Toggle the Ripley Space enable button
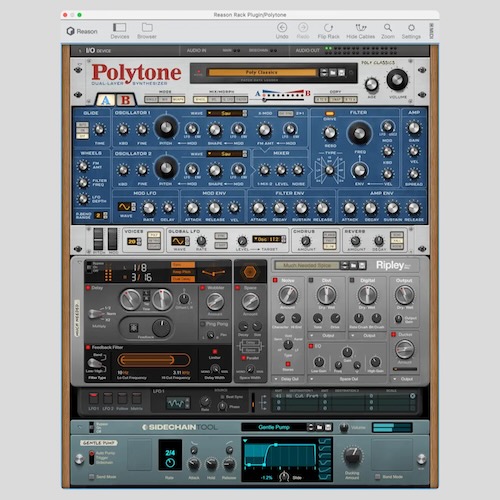The width and height of the screenshot is (500, 500). [x=238, y=288]
